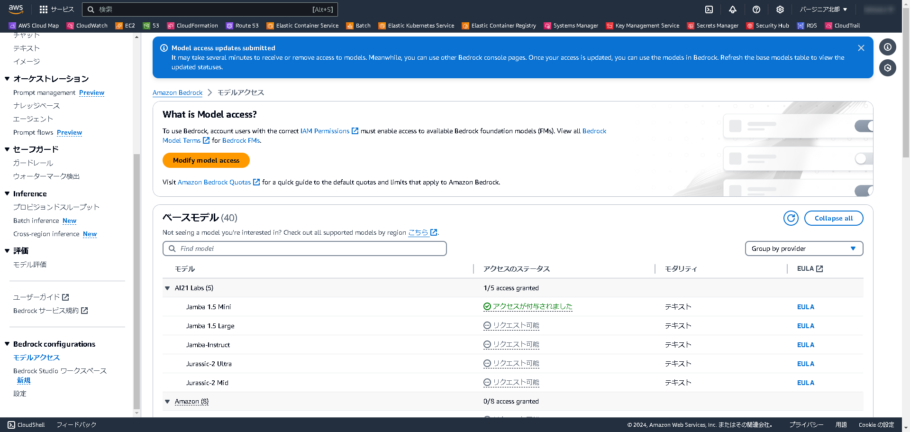Open the info panel circle icon
The height and width of the screenshot is (432, 910).
887,47
